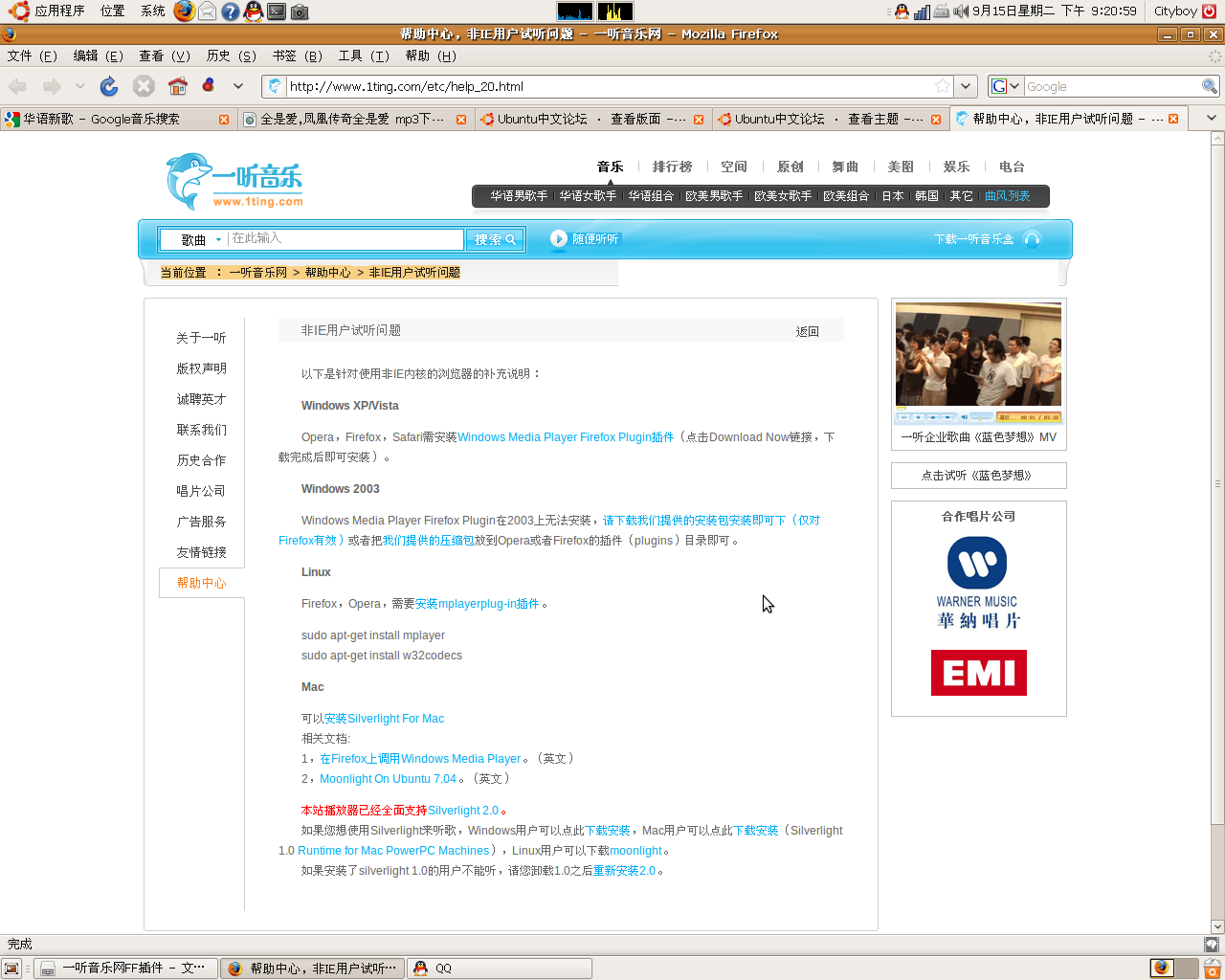Open the 书签 menu
Image resolution: width=1225 pixels, height=980 pixels.
(298, 56)
